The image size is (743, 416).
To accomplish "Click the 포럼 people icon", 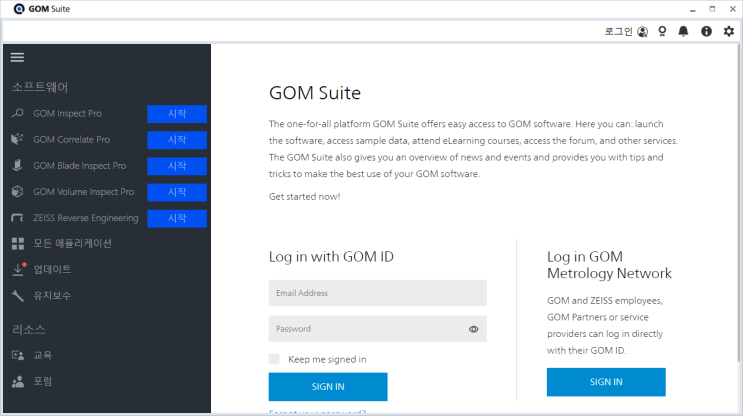I will 18,381.
